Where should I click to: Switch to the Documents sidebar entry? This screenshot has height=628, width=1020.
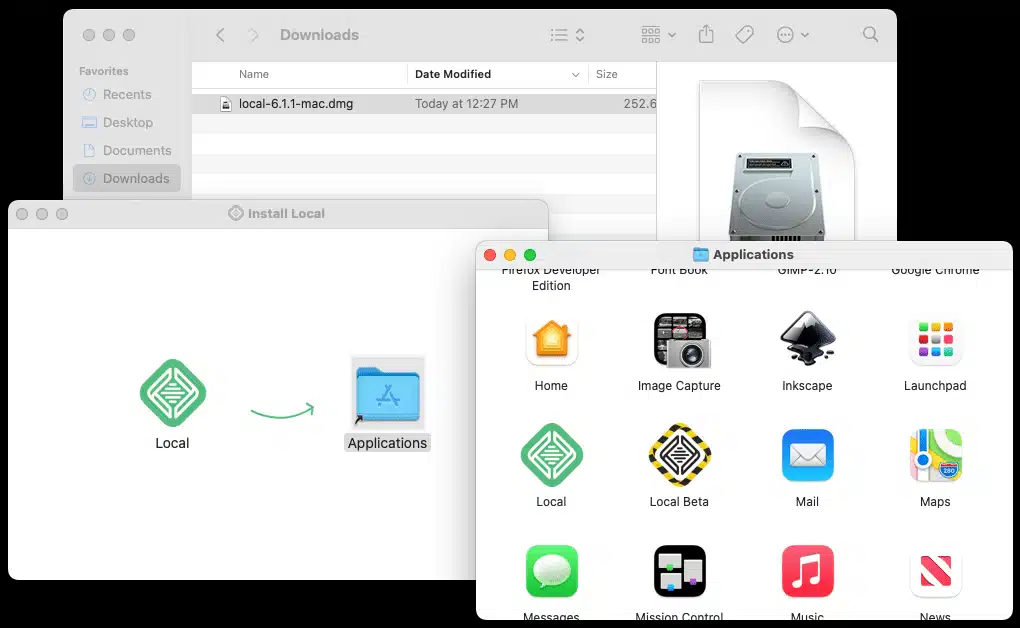click(x=134, y=150)
